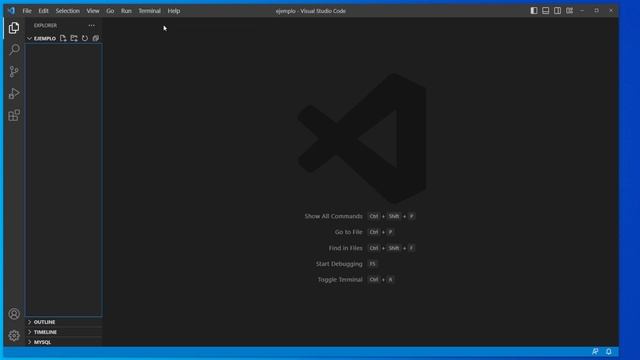Open the Edit menu

[x=43, y=11]
